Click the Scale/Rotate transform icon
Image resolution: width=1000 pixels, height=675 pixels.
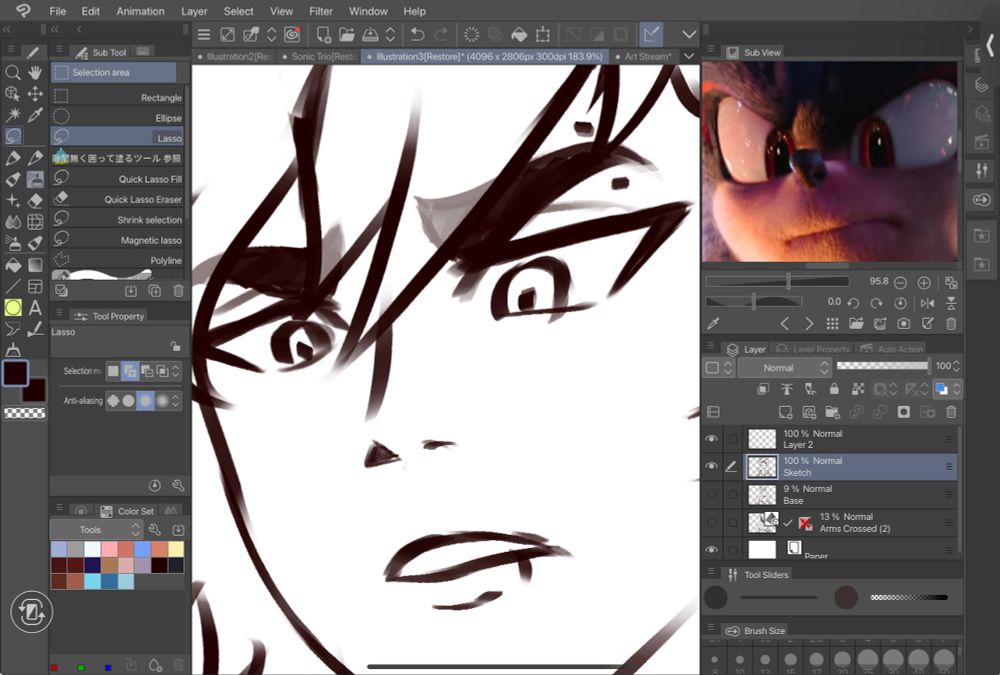coord(543,34)
